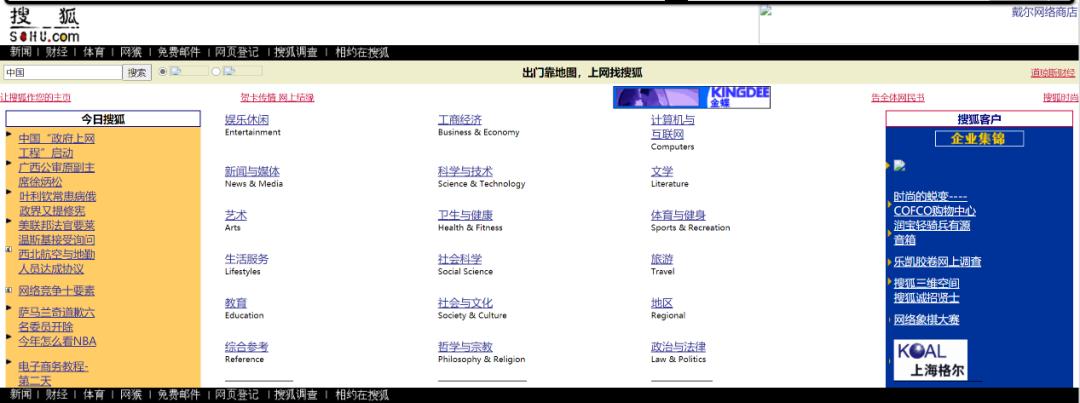The height and width of the screenshot is (403, 1080).
Task: Click the Sohu.com logo
Action: 45,25
